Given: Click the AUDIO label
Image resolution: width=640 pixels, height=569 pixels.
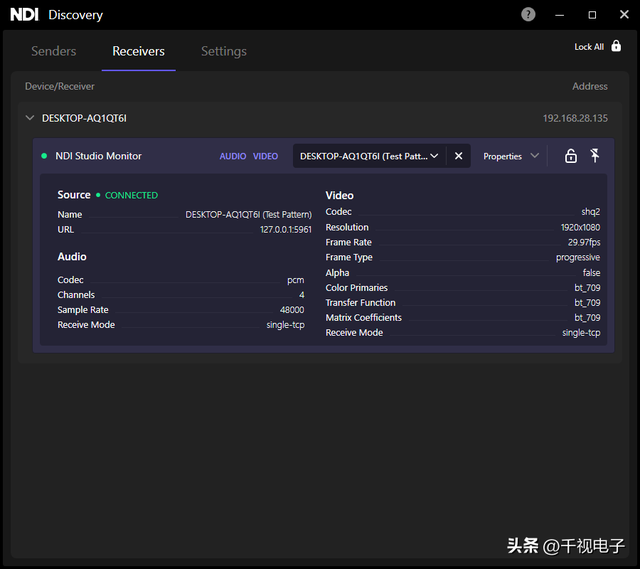Looking at the screenshot, I should click(x=233, y=156).
